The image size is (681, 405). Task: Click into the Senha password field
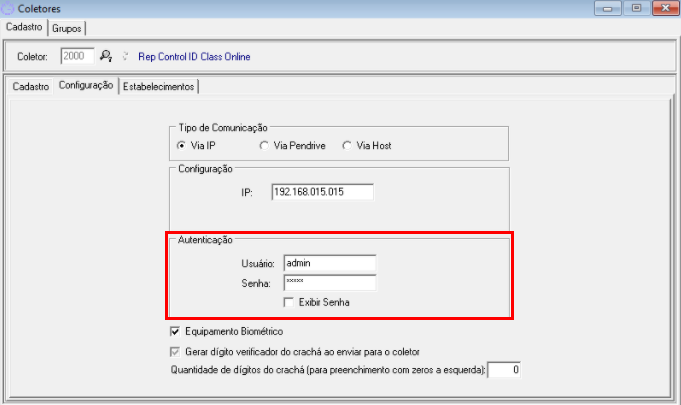[329, 283]
